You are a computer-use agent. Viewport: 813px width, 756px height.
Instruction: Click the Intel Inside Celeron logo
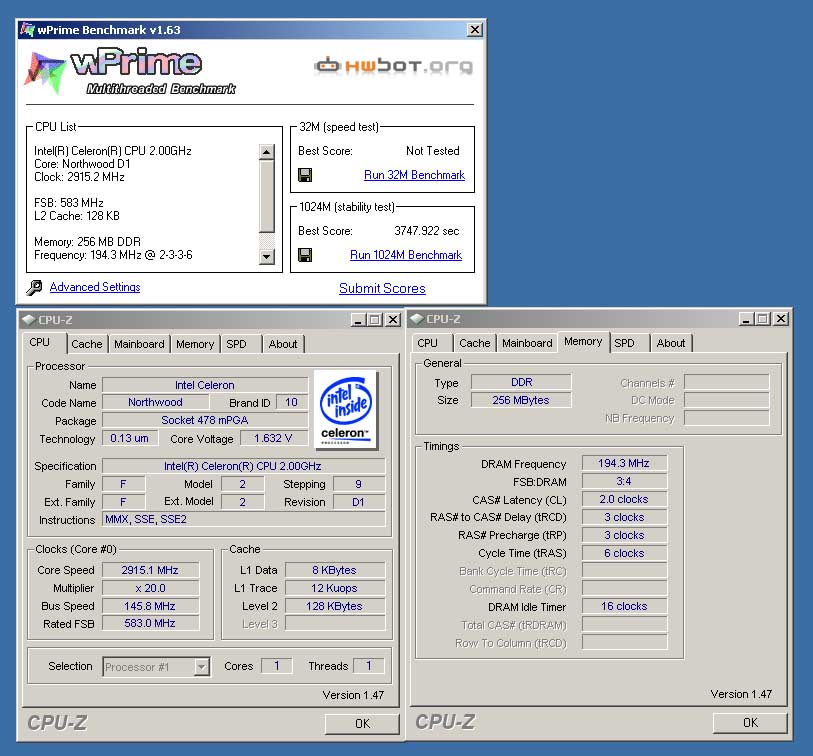coord(346,410)
